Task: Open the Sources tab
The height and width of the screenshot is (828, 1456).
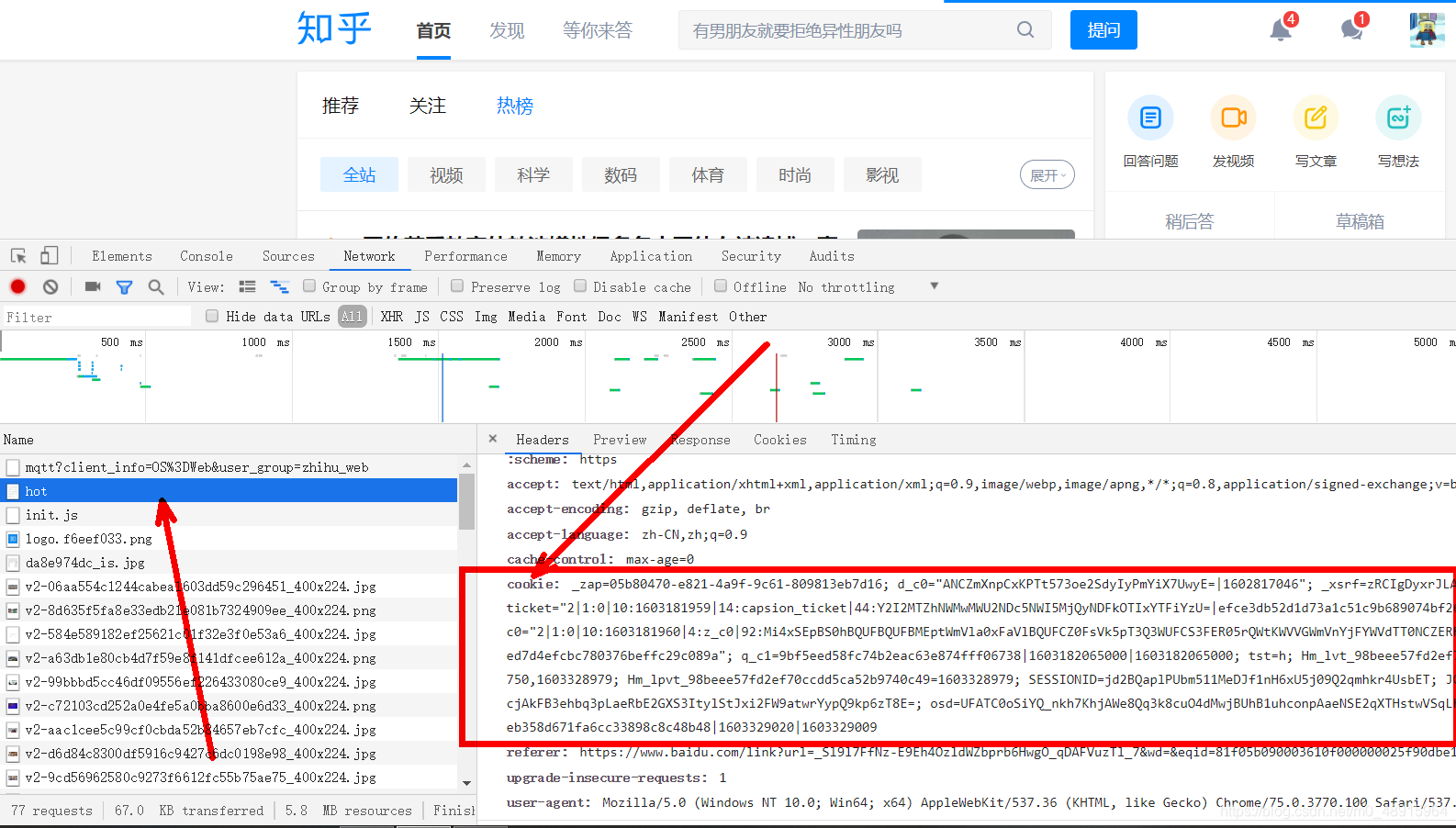Action: tap(288, 256)
